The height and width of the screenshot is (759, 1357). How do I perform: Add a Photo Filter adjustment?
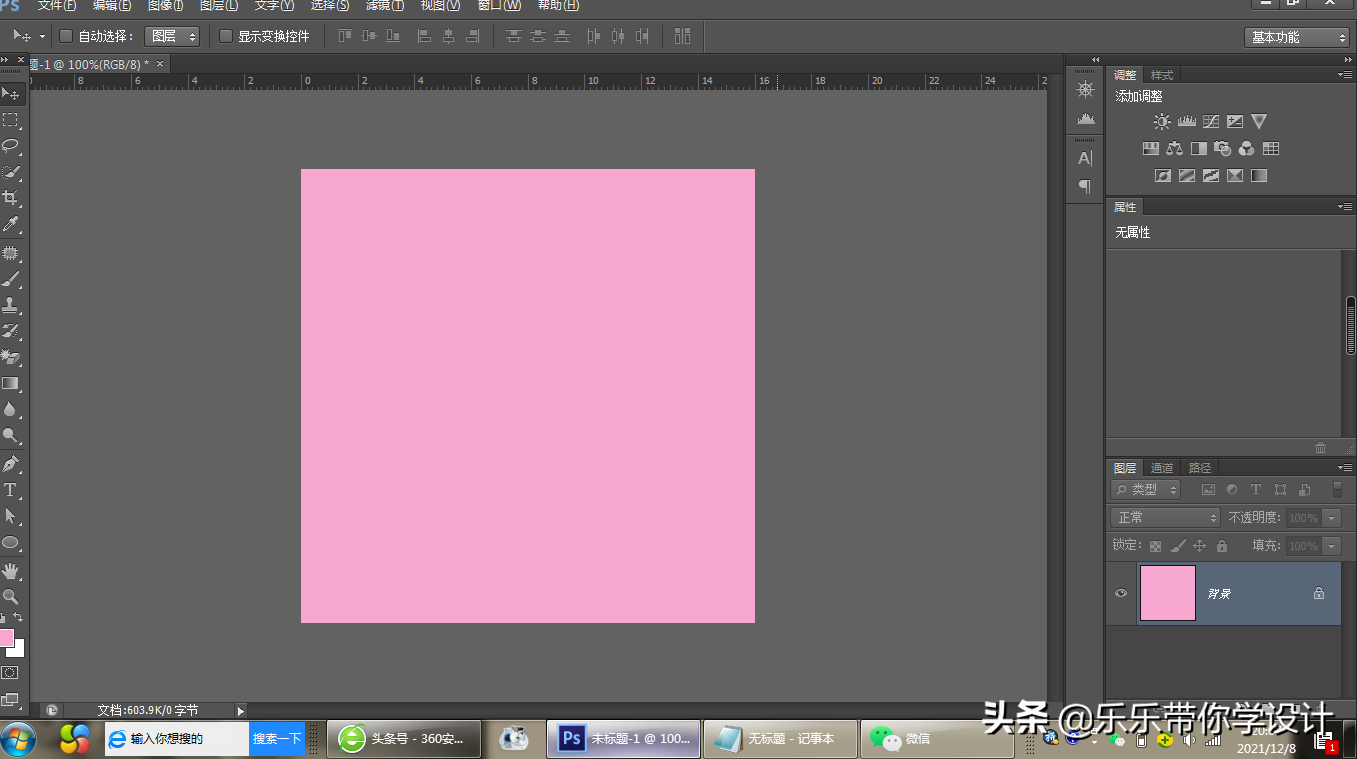click(1223, 149)
